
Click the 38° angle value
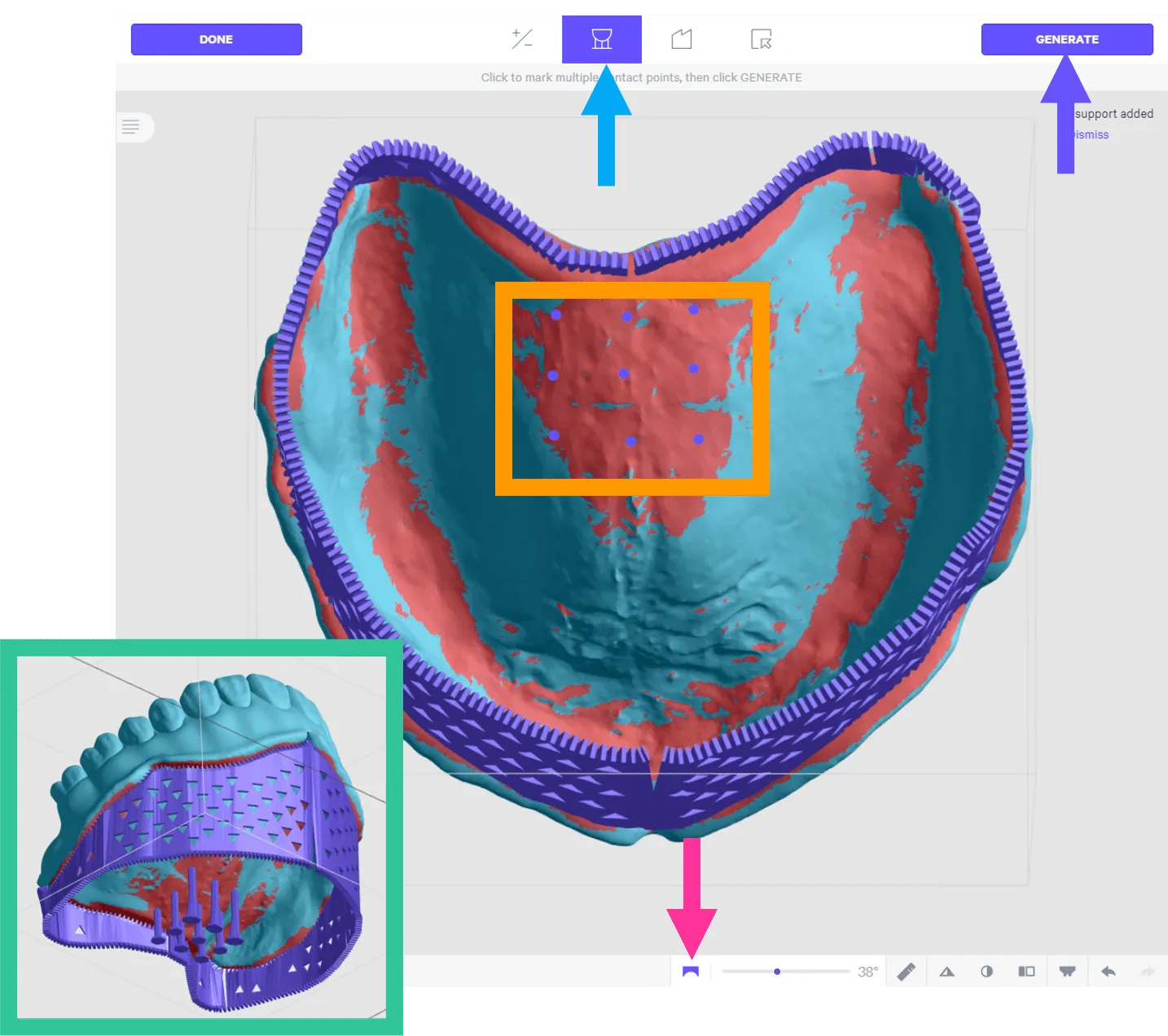pyautogui.click(x=867, y=972)
